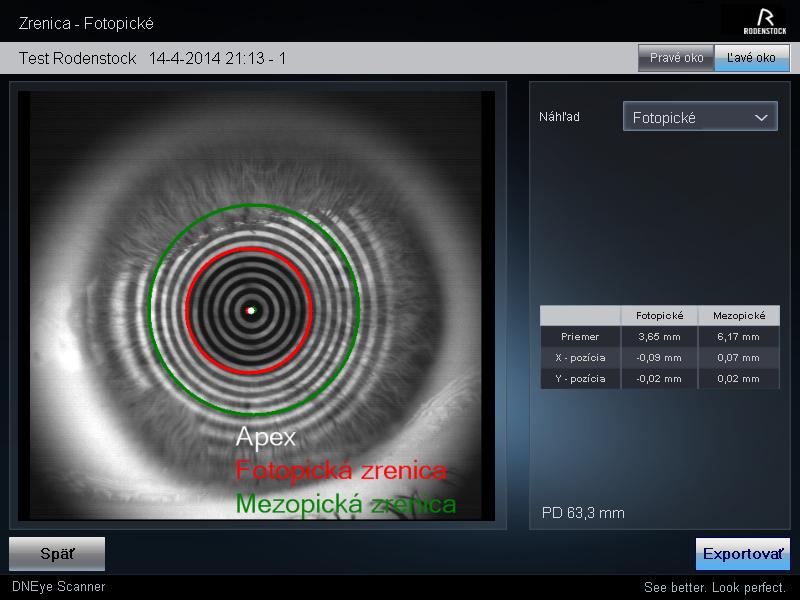Viewport: 800px width, 600px height.
Task: Click the 6,17 mm mesopic diameter value
Action: click(x=738, y=337)
